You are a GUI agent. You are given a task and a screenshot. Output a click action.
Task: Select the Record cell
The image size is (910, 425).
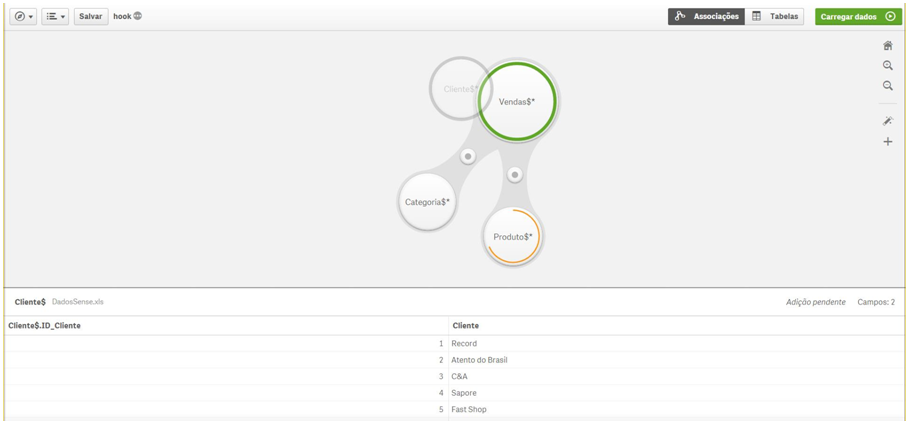[x=676, y=343]
